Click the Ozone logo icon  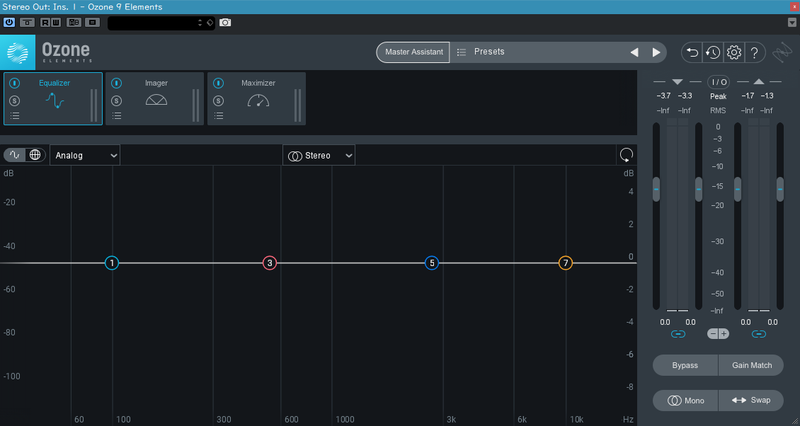coord(17,52)
